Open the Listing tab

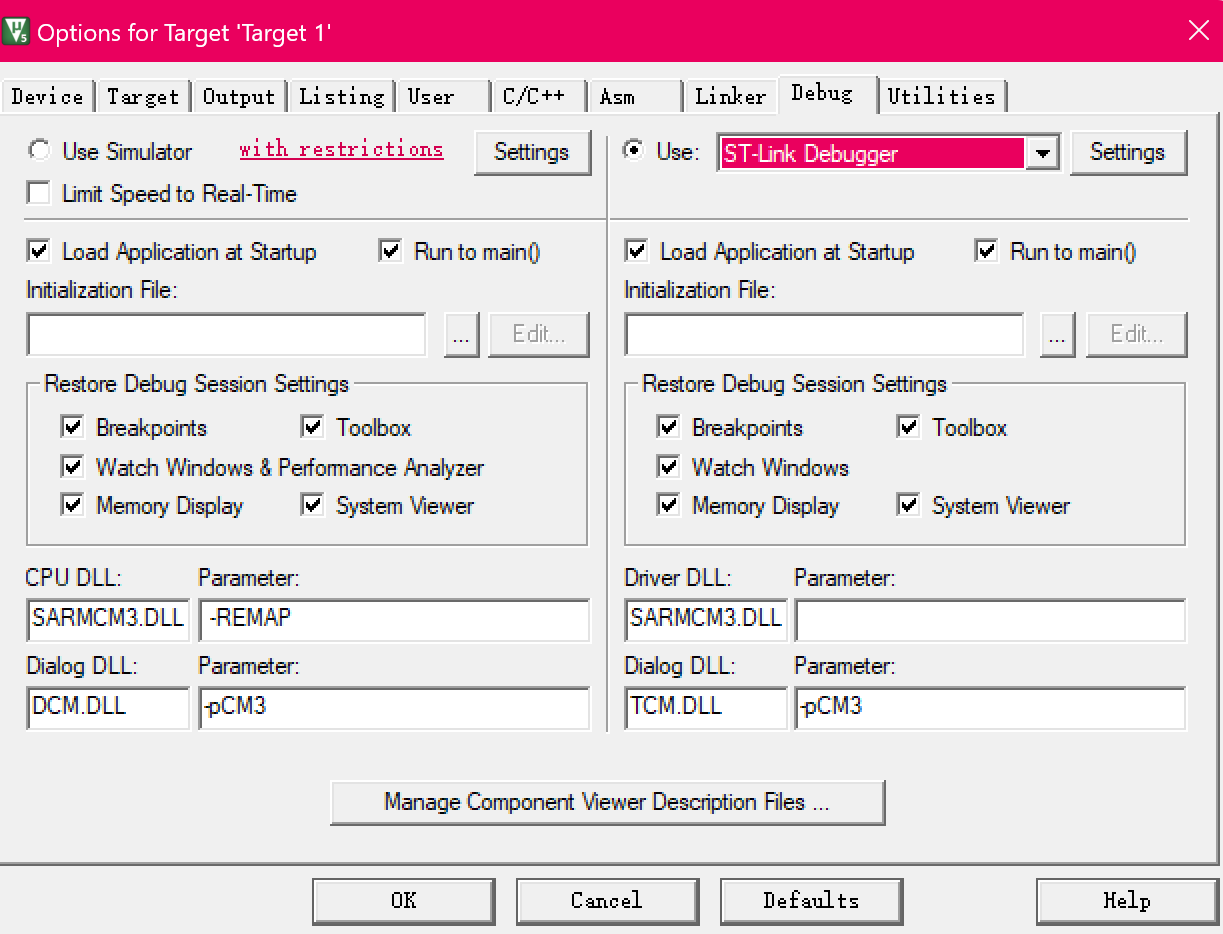click(x=342, y=96)
